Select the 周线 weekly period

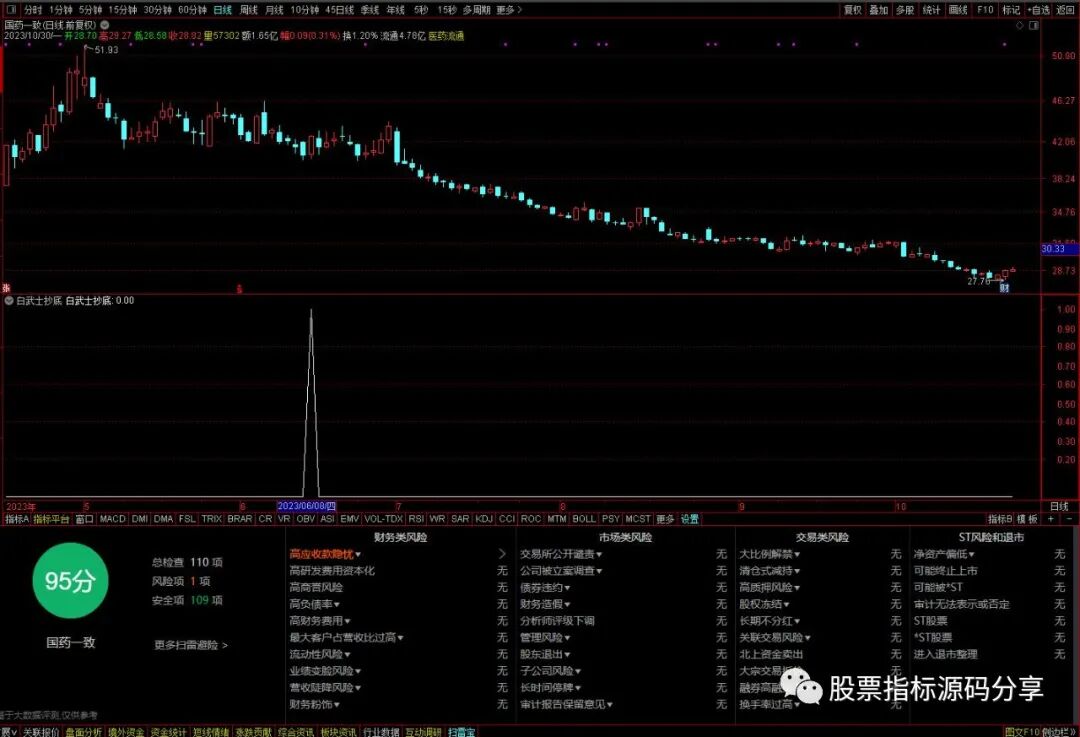(x=248, y=10)
